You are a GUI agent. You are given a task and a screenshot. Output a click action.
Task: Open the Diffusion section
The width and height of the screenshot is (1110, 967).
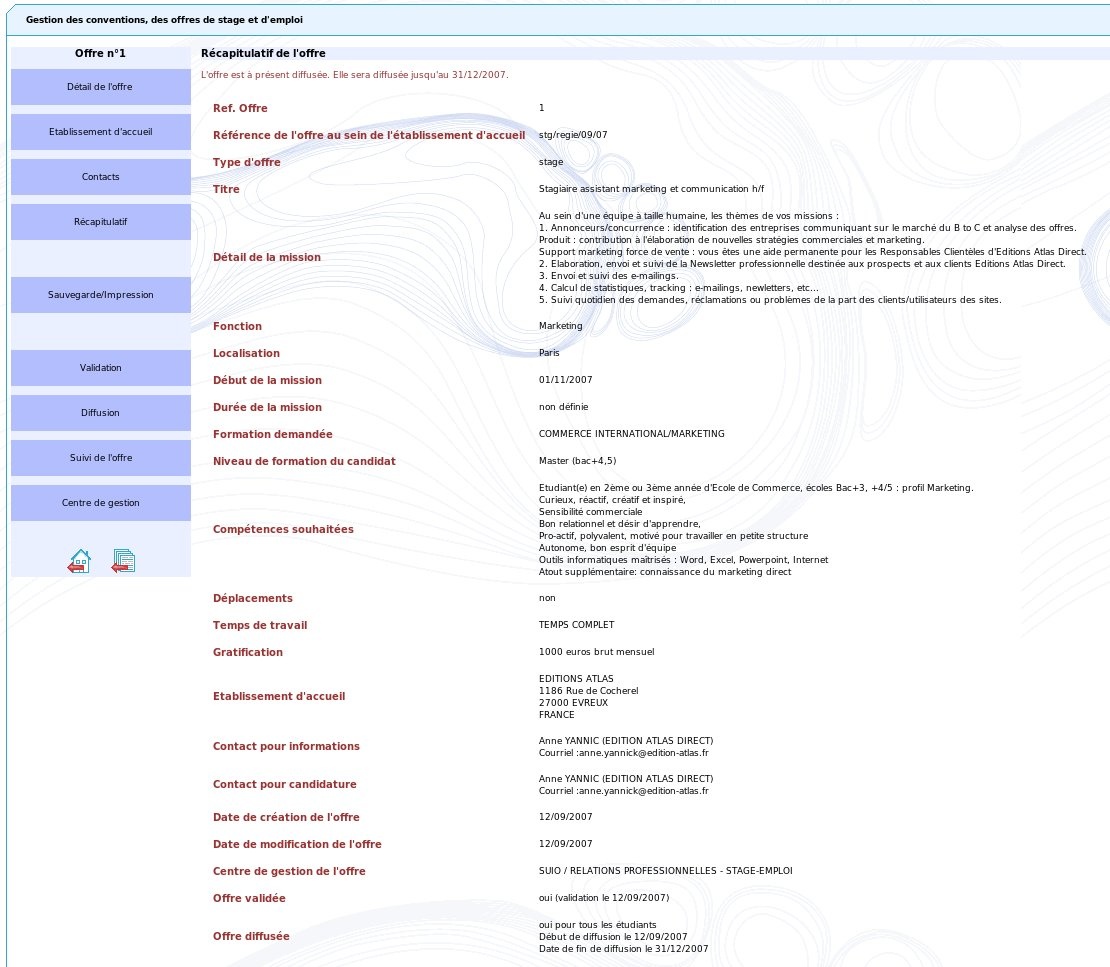pos(100,413)
